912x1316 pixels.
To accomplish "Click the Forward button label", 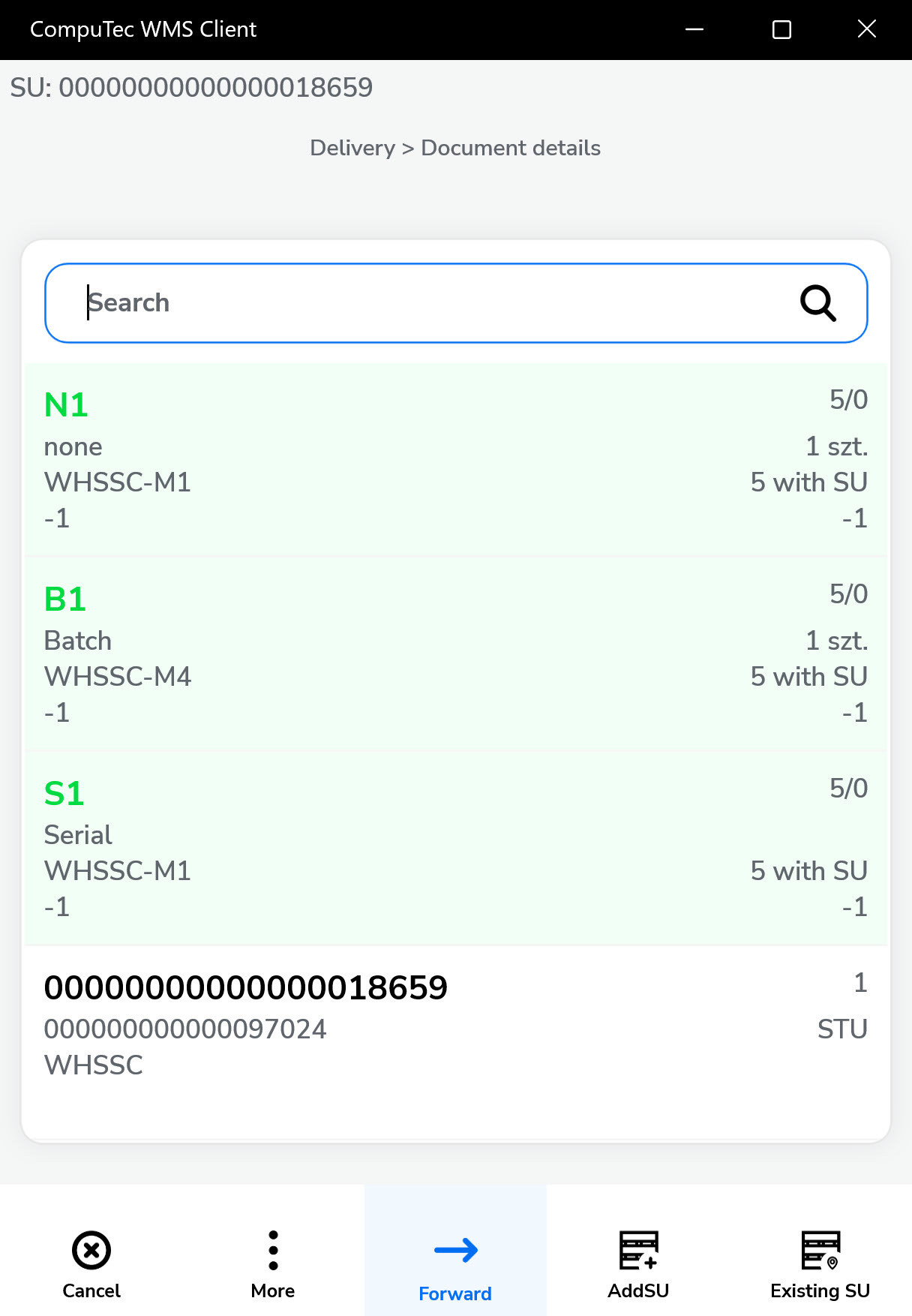I will [455, 1293].
